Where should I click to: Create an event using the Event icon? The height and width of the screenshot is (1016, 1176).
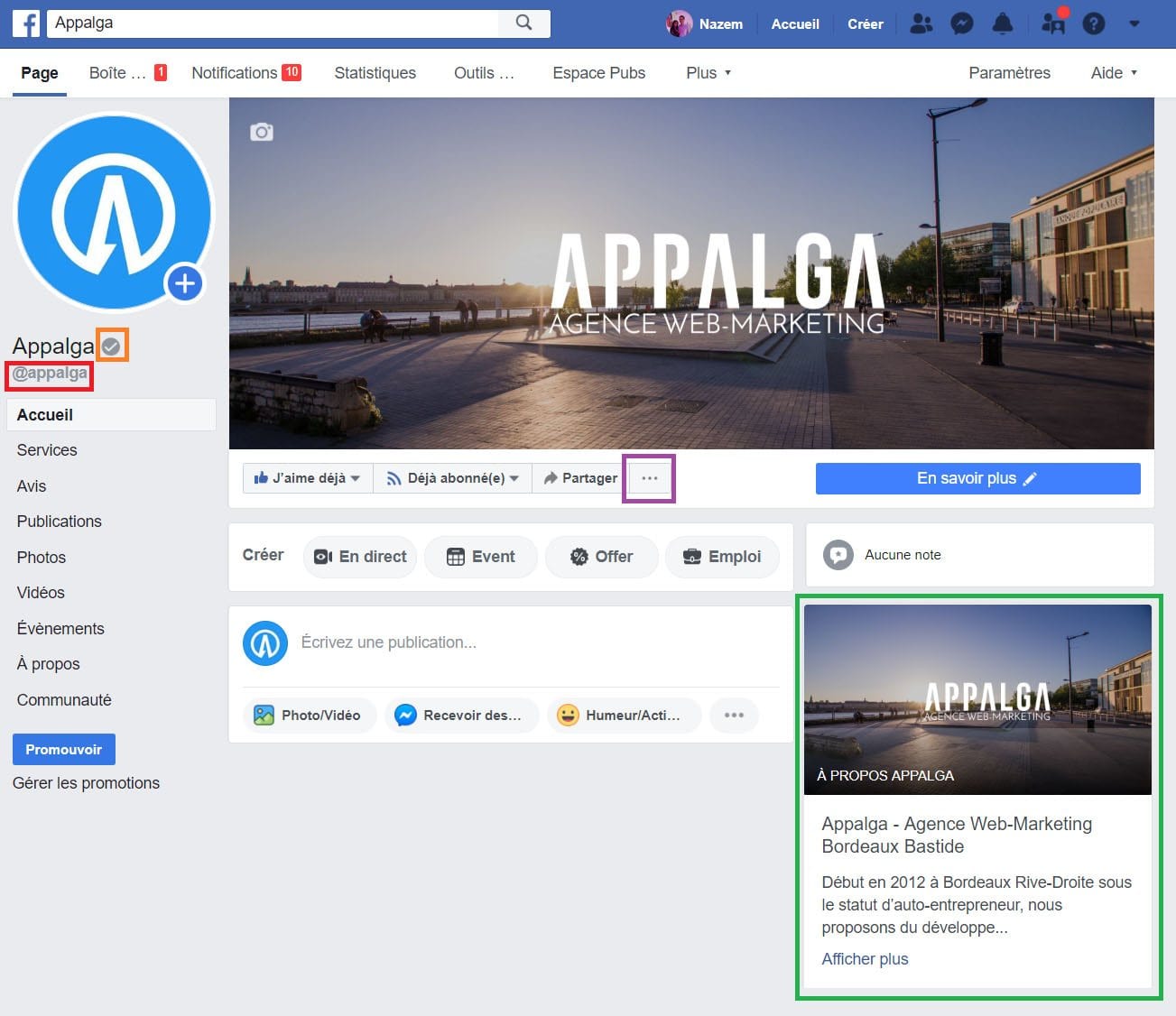(x=480, y=557)
